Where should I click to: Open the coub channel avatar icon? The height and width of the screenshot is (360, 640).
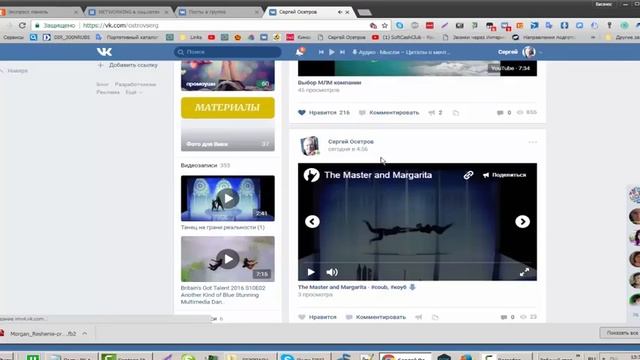pos(311,175)
